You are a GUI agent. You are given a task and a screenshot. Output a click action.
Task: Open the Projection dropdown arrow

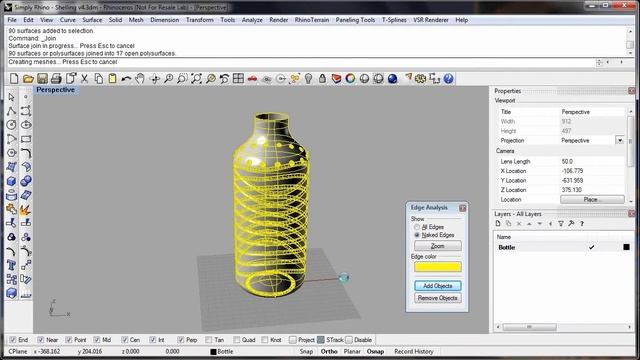620,140
